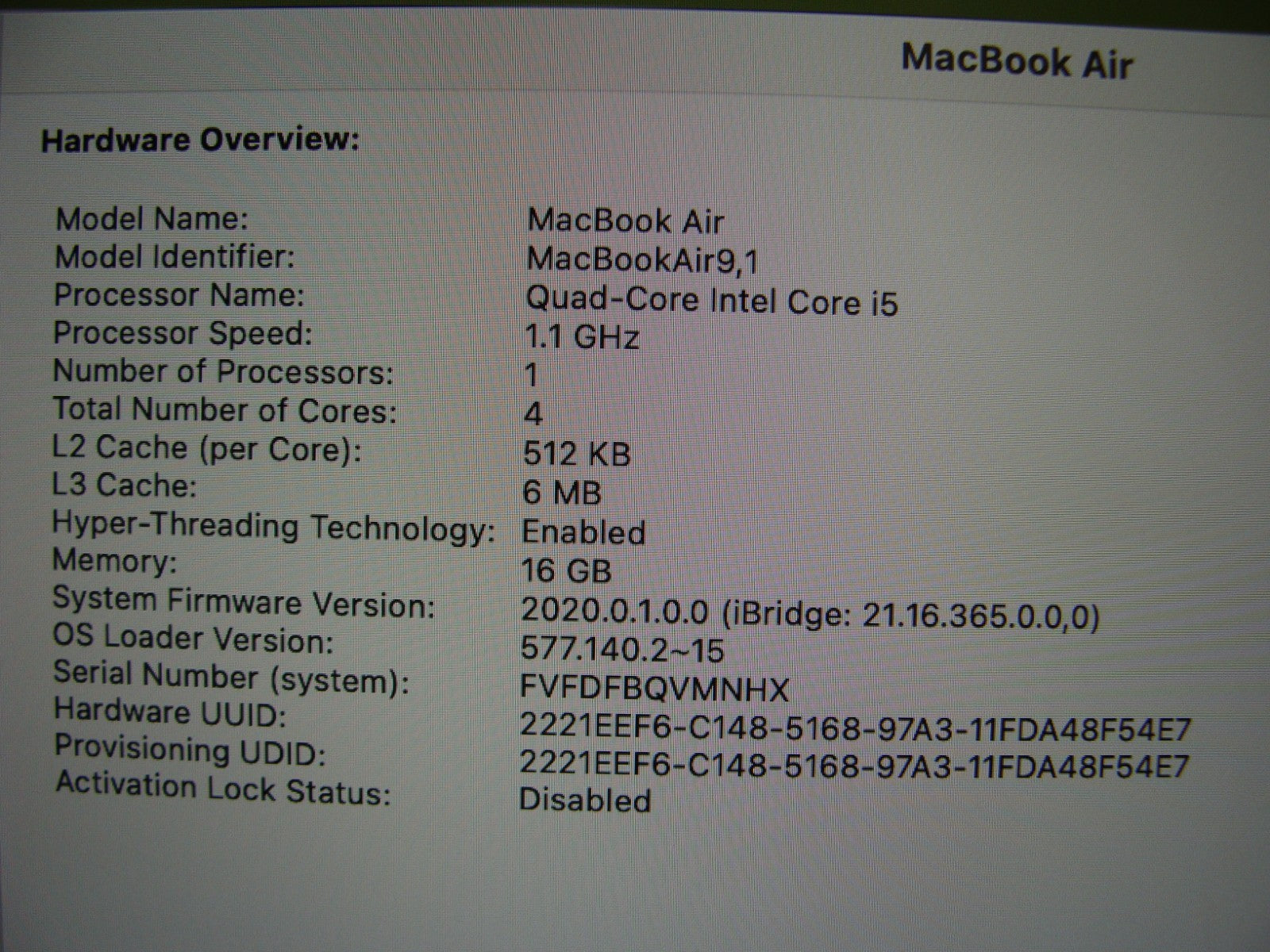Click the L2 Cache value 512 KB

coord(577,454)
